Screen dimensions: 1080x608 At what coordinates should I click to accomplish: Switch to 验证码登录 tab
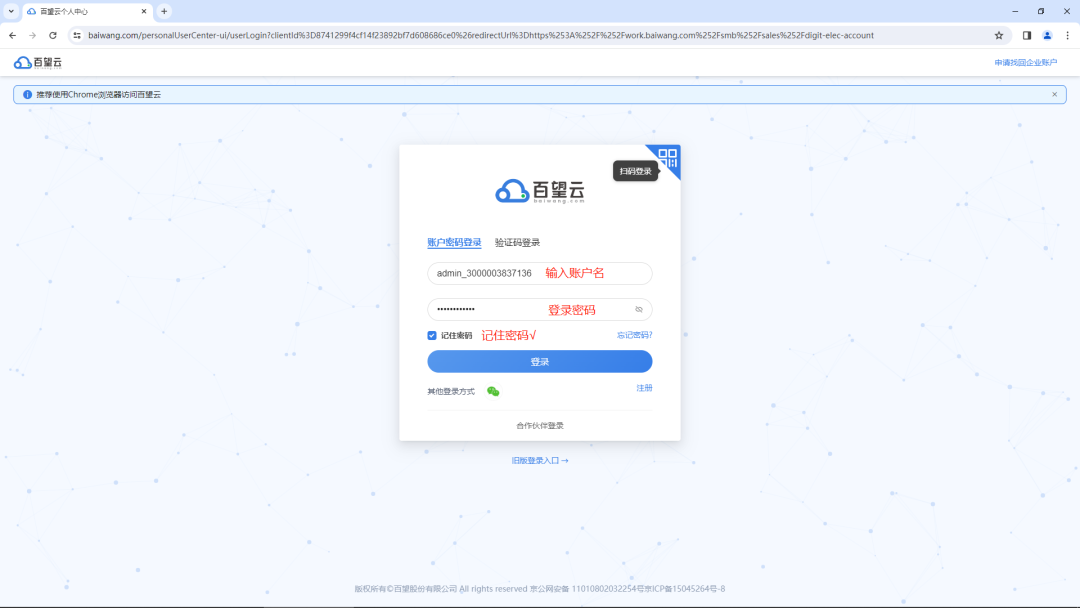[x=517, y=242]
